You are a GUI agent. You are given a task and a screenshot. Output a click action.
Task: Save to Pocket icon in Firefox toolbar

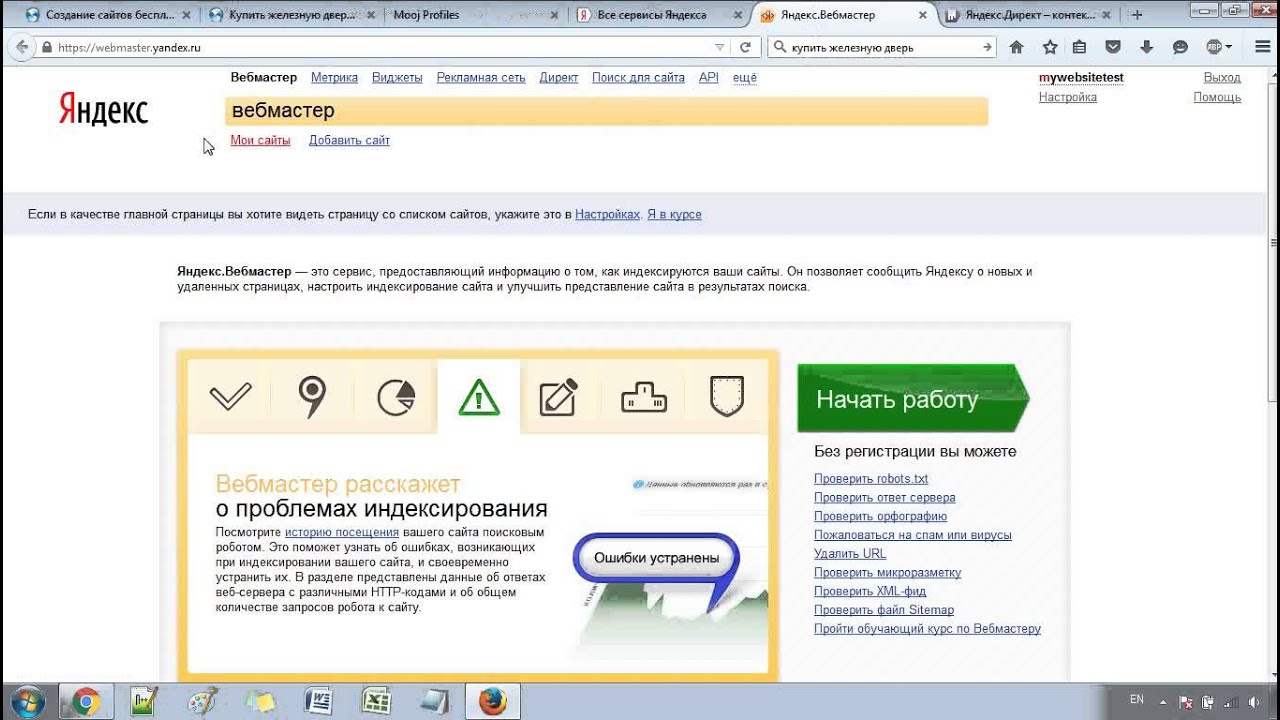pos(1112,47)
